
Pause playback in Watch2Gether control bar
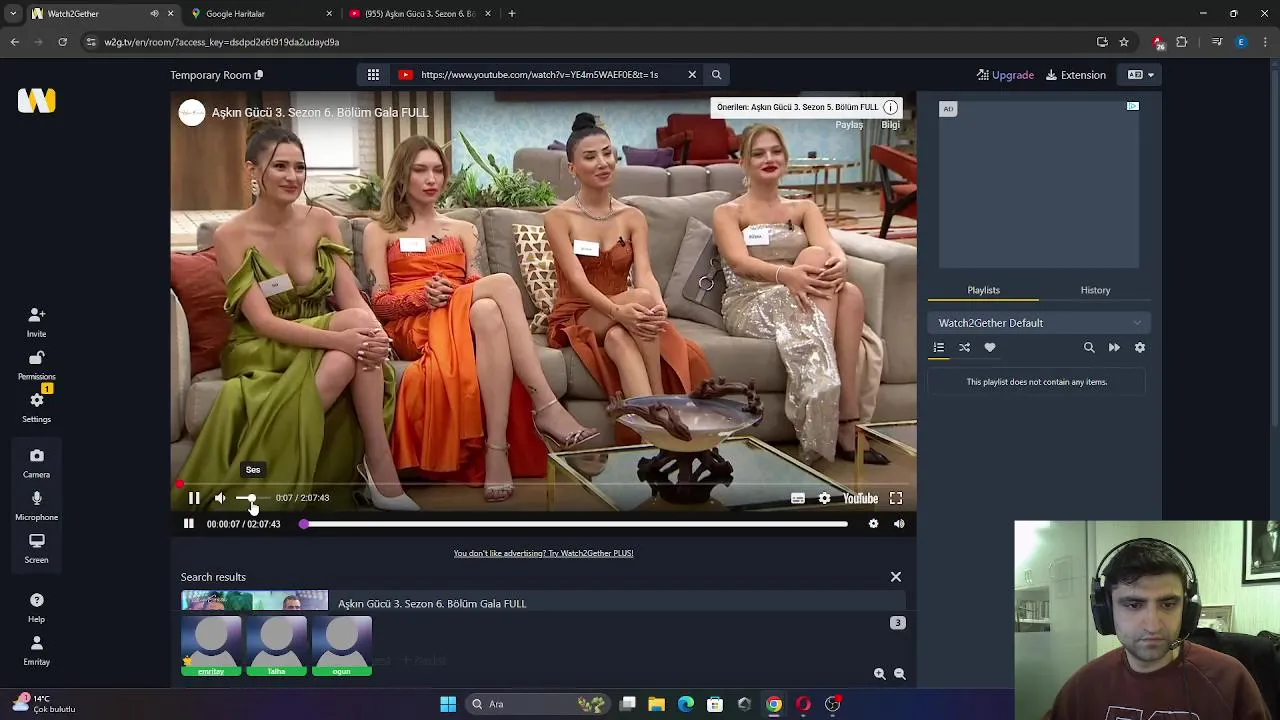point(188,524)
